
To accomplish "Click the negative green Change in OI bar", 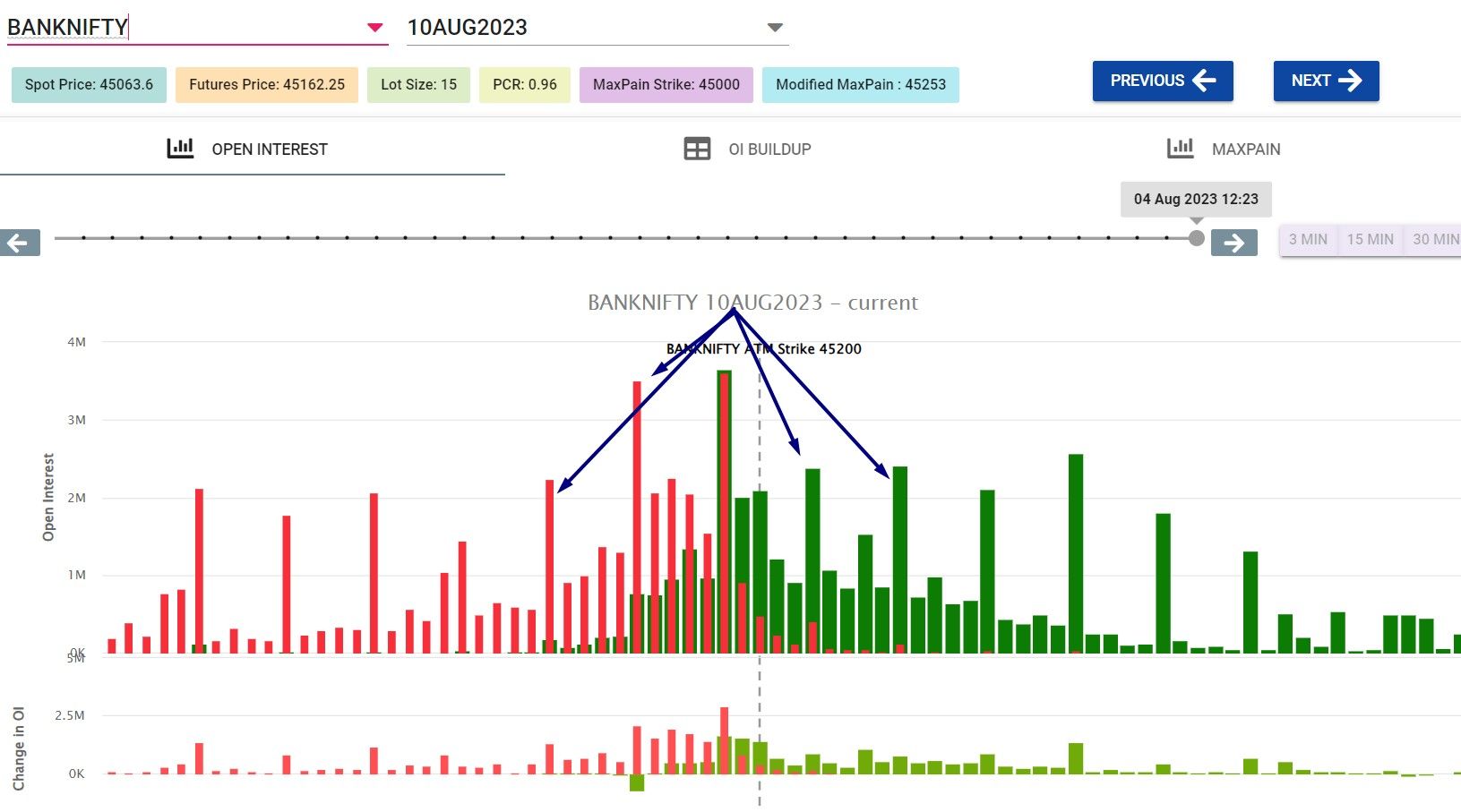I will [x=637, y=782].
